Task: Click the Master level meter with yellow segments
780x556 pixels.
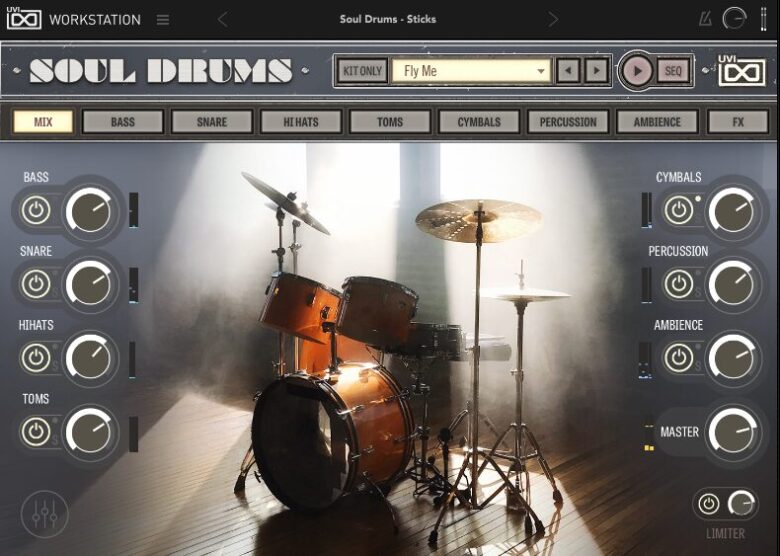Action: point(649,435)
